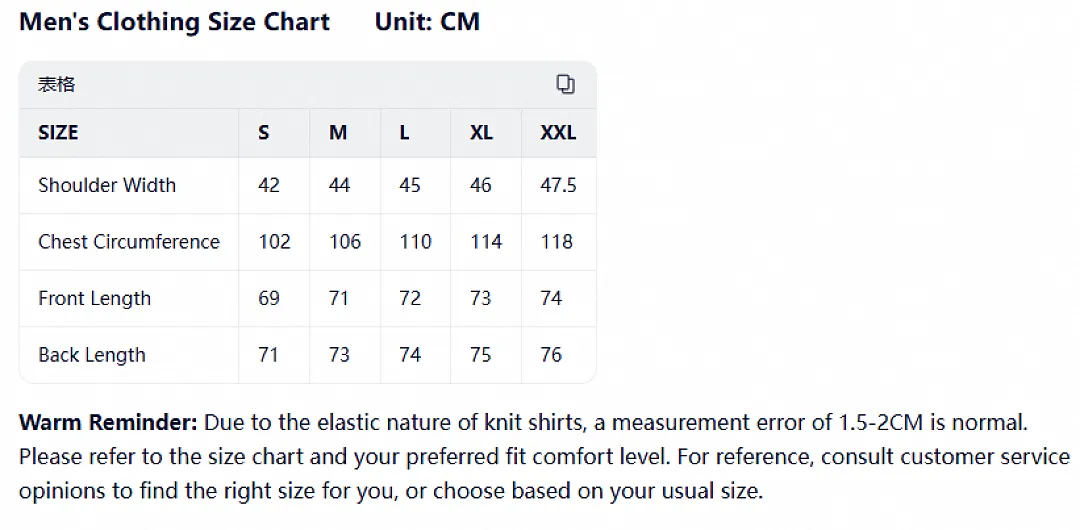Image resolution: width=1080 pixels, height=530 pixels.
Task: Select the Unit: CM heading text
Action: click(x=427, y=22)
